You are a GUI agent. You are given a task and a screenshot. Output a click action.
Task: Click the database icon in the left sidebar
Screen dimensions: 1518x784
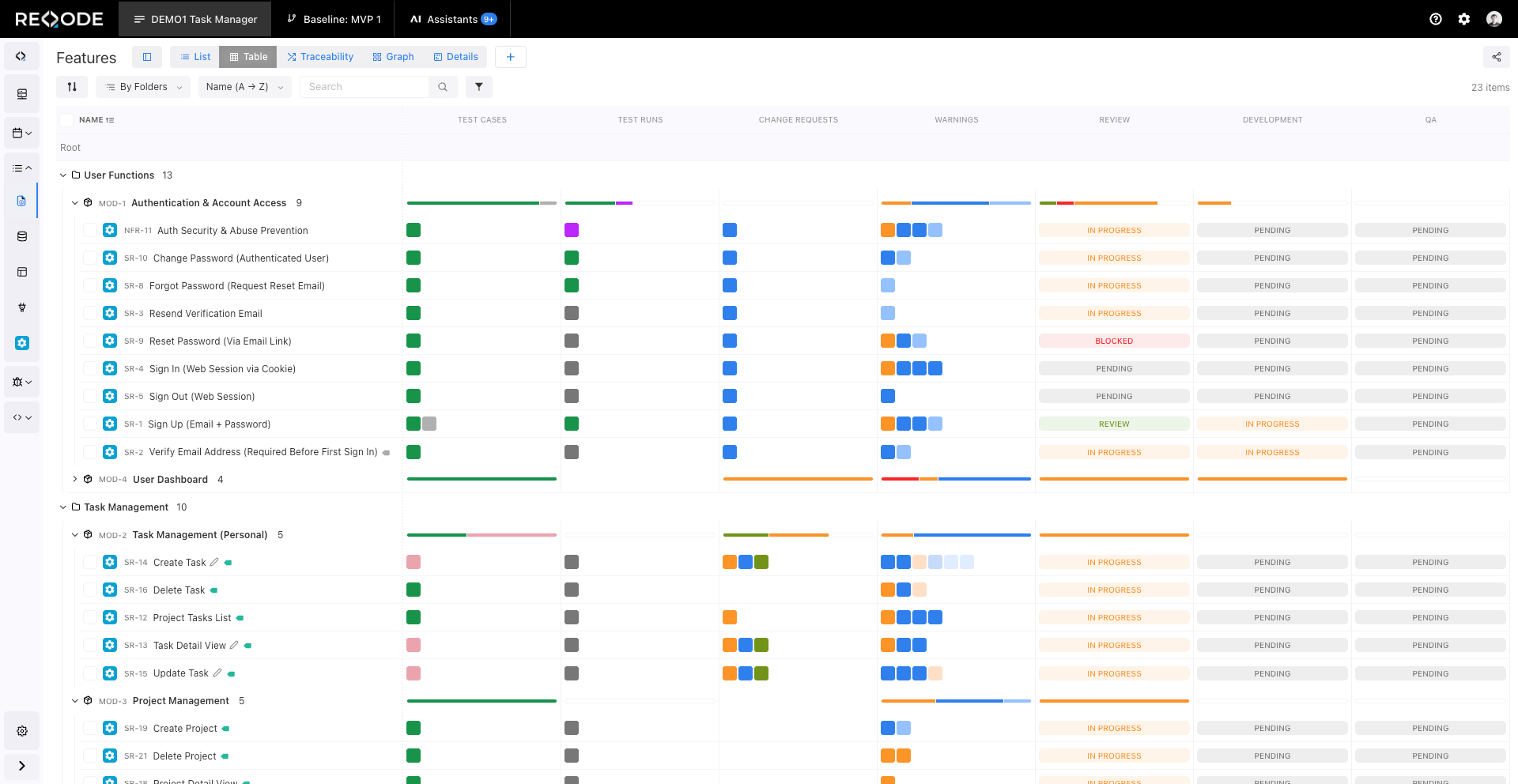tap(21, 236)
